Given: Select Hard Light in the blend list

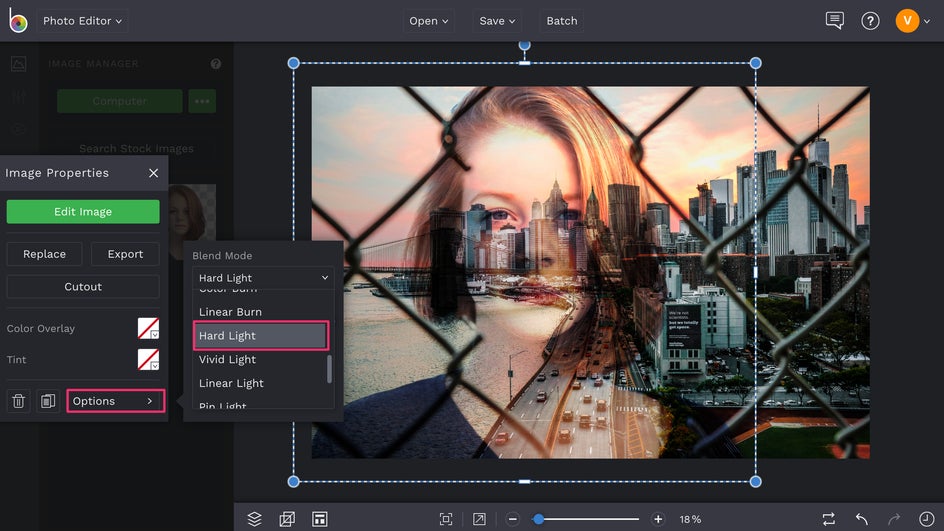Looking at the screenshot, I should click(261, 336).
